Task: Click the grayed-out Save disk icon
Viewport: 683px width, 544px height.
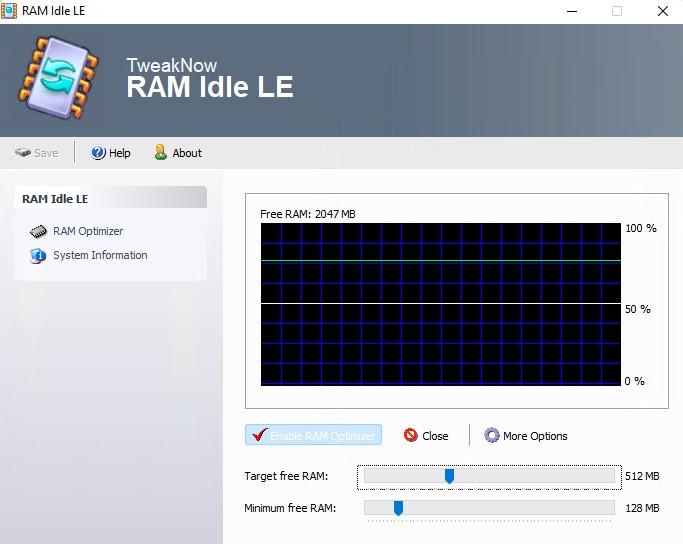Action: point(22,152)
